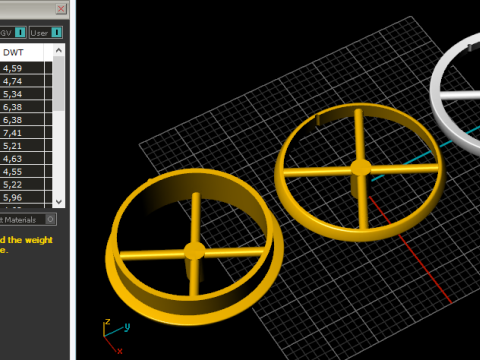
Task: Select the 5,22 DWT cell
Action: (22, 185)
